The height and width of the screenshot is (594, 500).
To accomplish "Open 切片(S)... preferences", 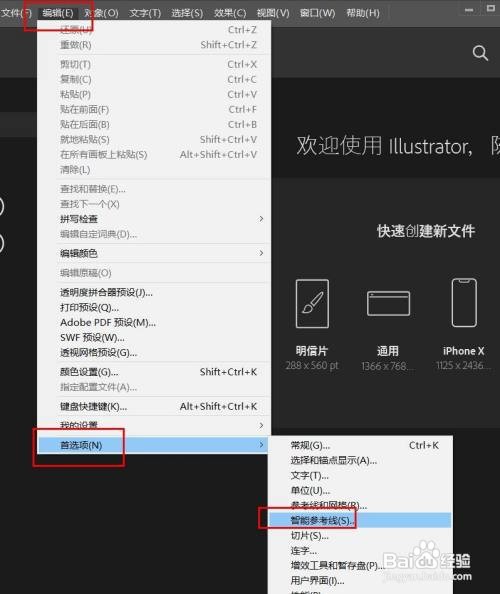I will pyautogui.click(x=360, y=535).
